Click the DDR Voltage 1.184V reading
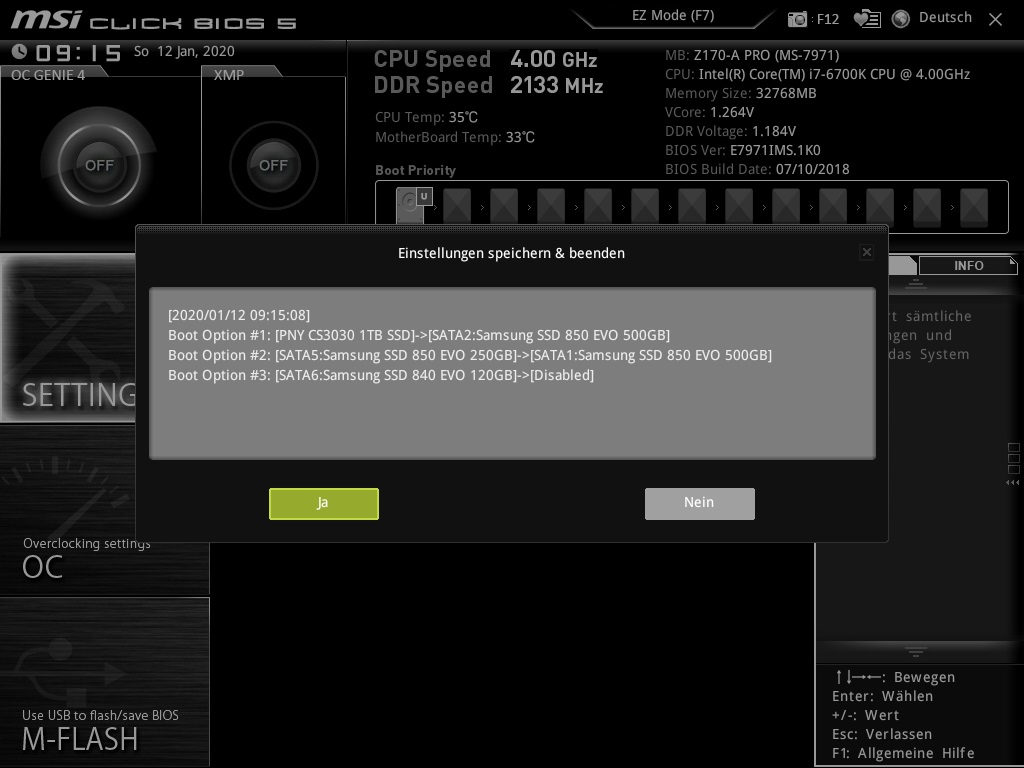The height and width of the screenshot is (768, 1024). [x=730, y=131]
